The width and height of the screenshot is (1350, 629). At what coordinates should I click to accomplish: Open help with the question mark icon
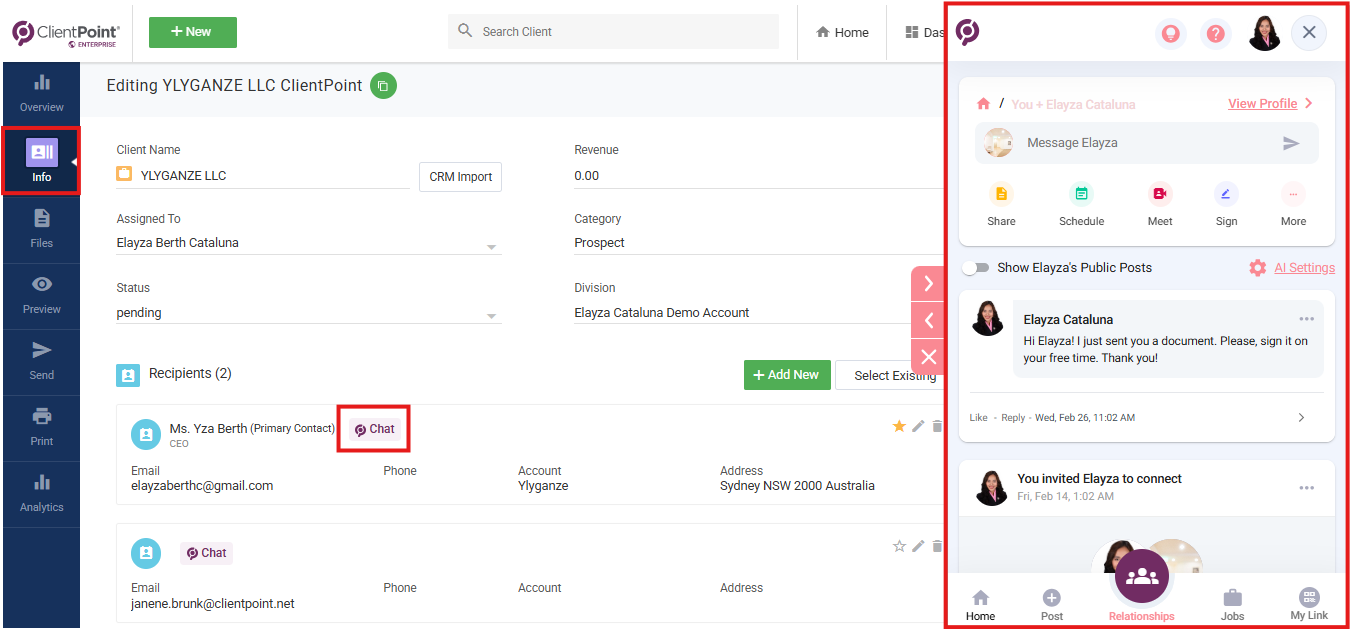coord(1215,34)
